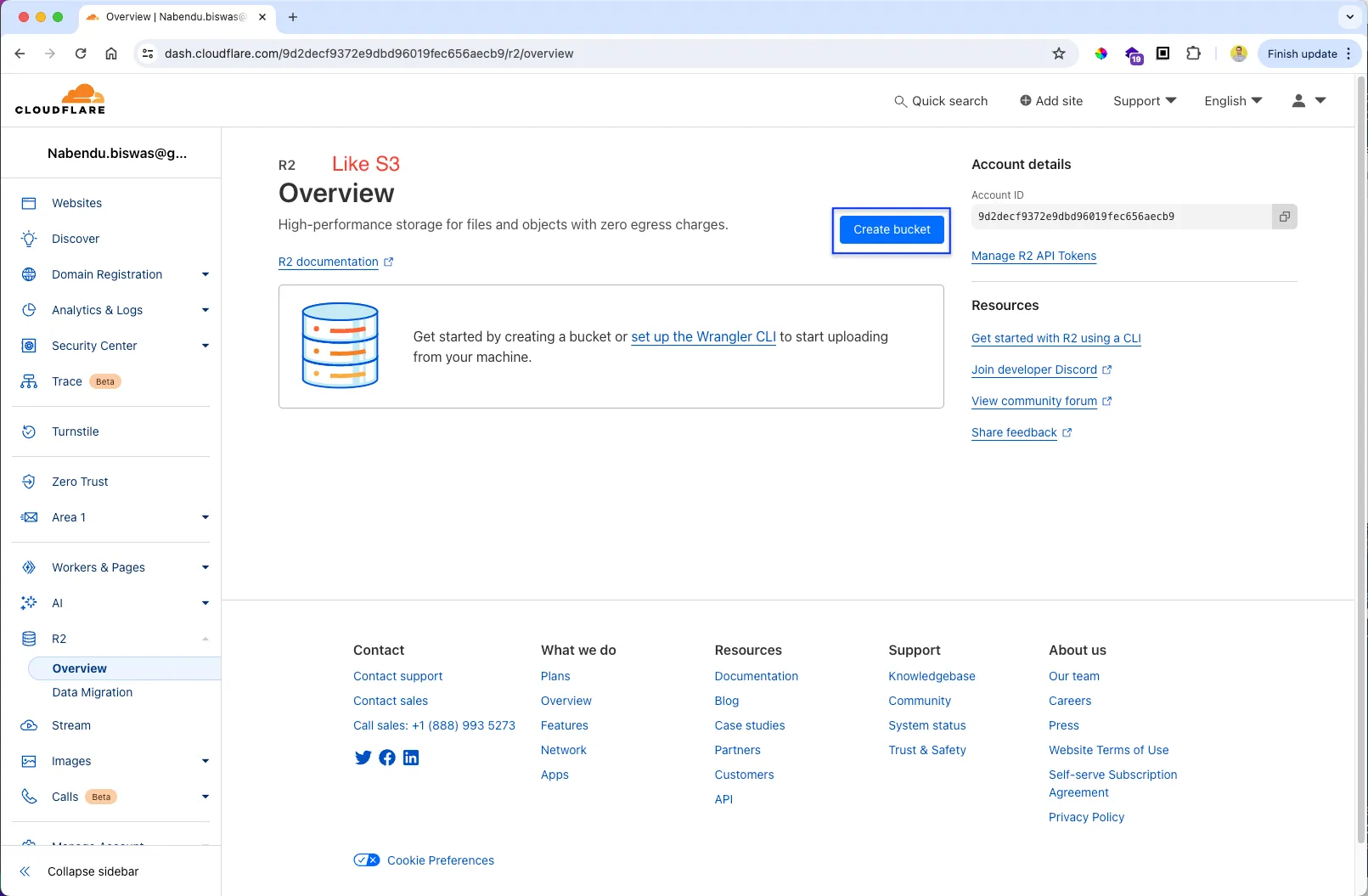This screenshot has height=896, width=1368.
Task: Click the Turnstile icon in sidebar
Action: pyautogui.click(x=29, y=431)
